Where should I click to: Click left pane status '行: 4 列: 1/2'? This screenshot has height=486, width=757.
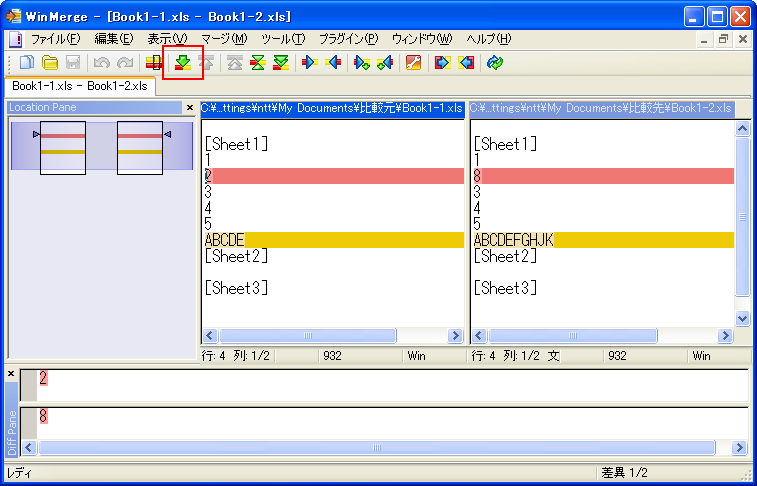pos(236,356)
